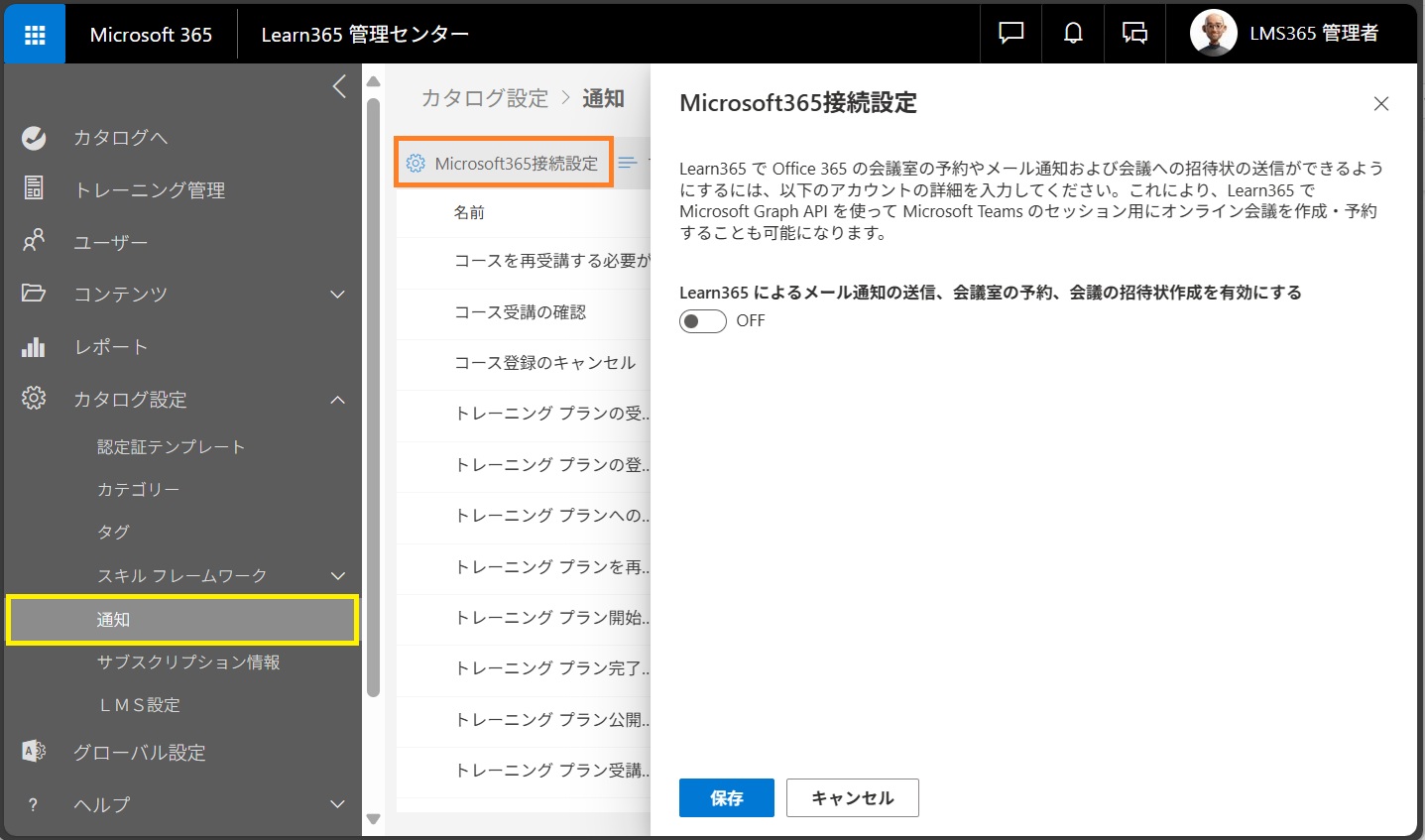Click the sidebar vertical scrollbar thumb
The width and height of the screenshot is (1425, 840).
pos(373,397)
